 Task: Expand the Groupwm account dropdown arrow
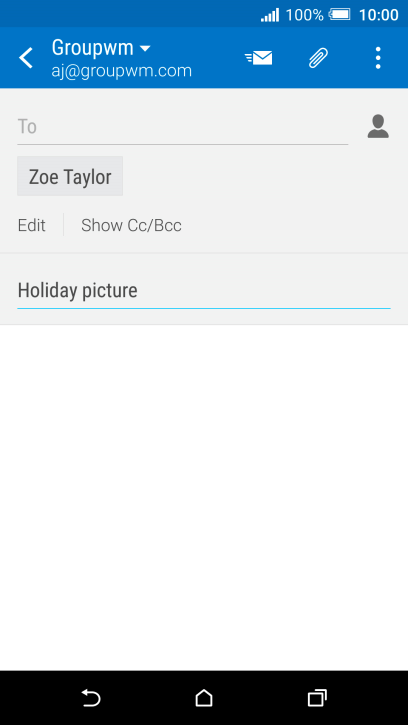click(x=145, y=48)
